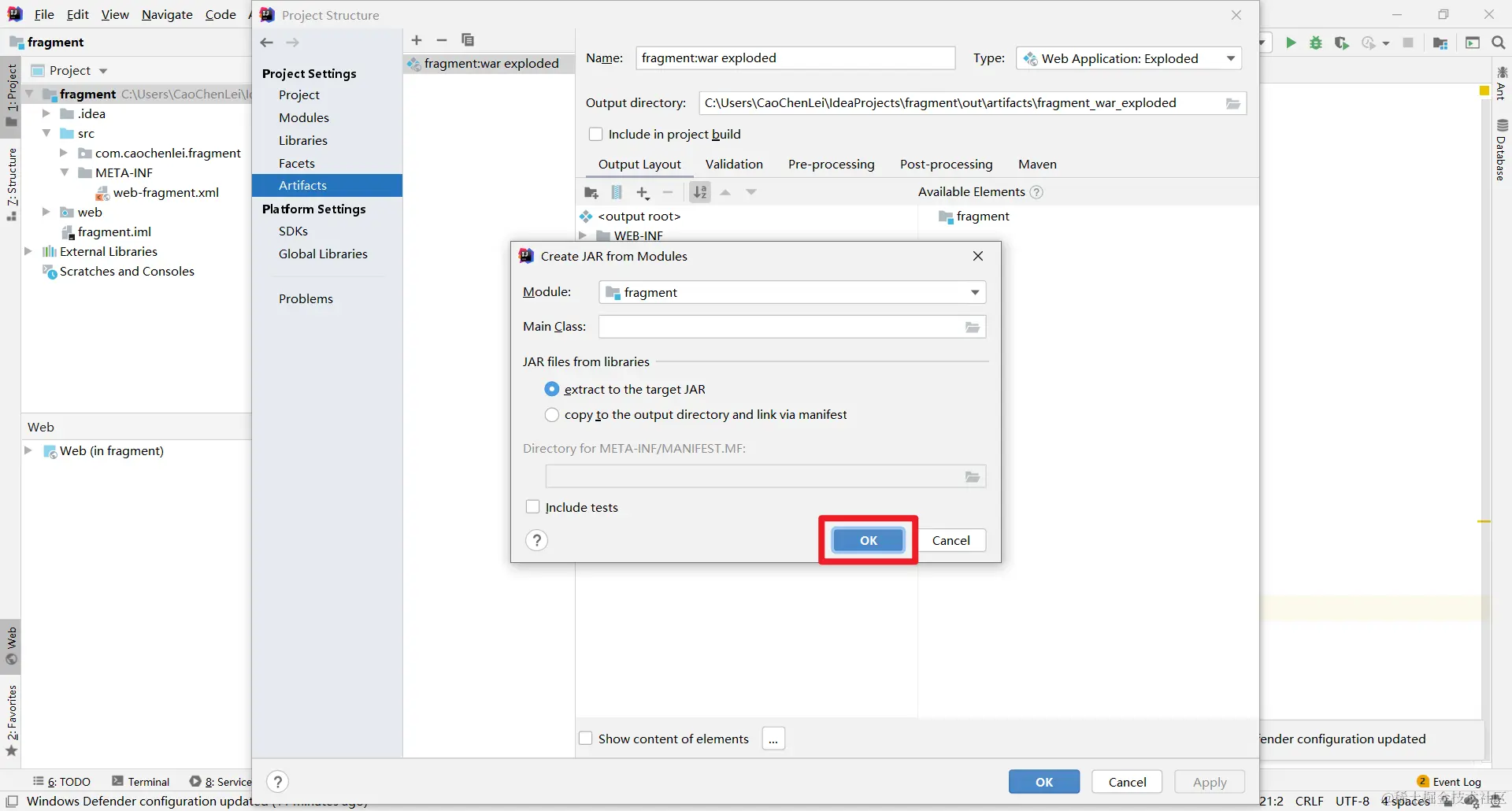Open help for the Create JAR dialog
The width and height of the screenshot is (1512, 811).
[x=536, y=540]
